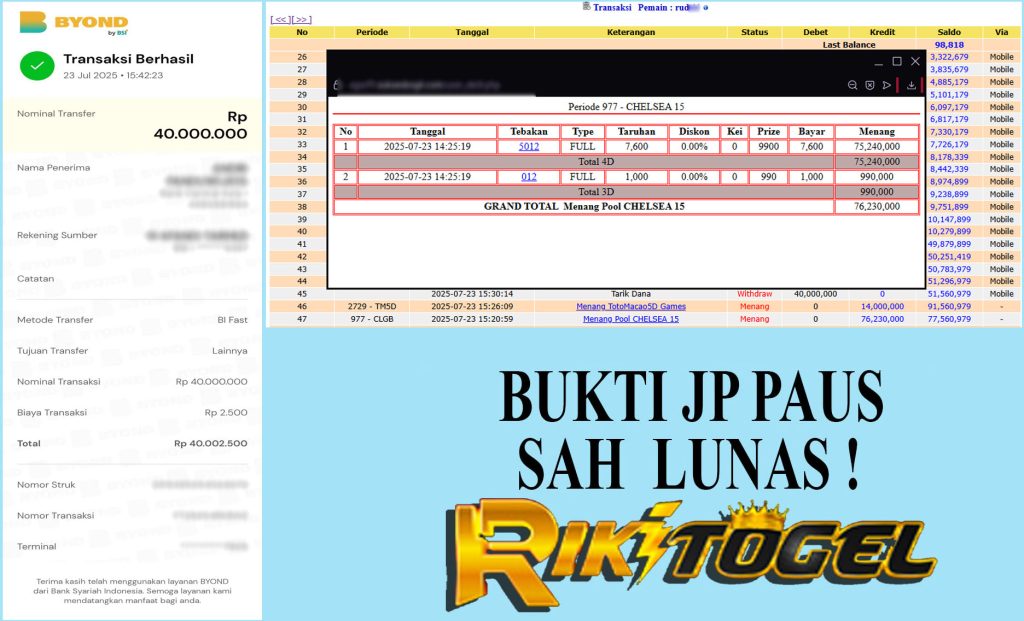Click the download icon in popup toolbar

click(911, 86)
